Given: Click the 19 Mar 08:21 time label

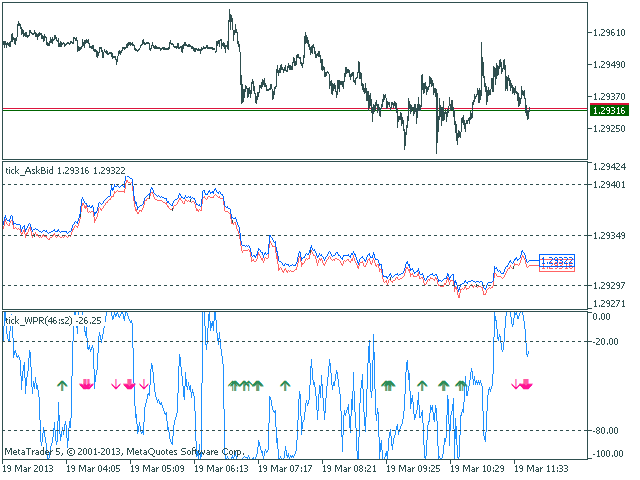Looking at the screenshot, I should coord(349,469).
